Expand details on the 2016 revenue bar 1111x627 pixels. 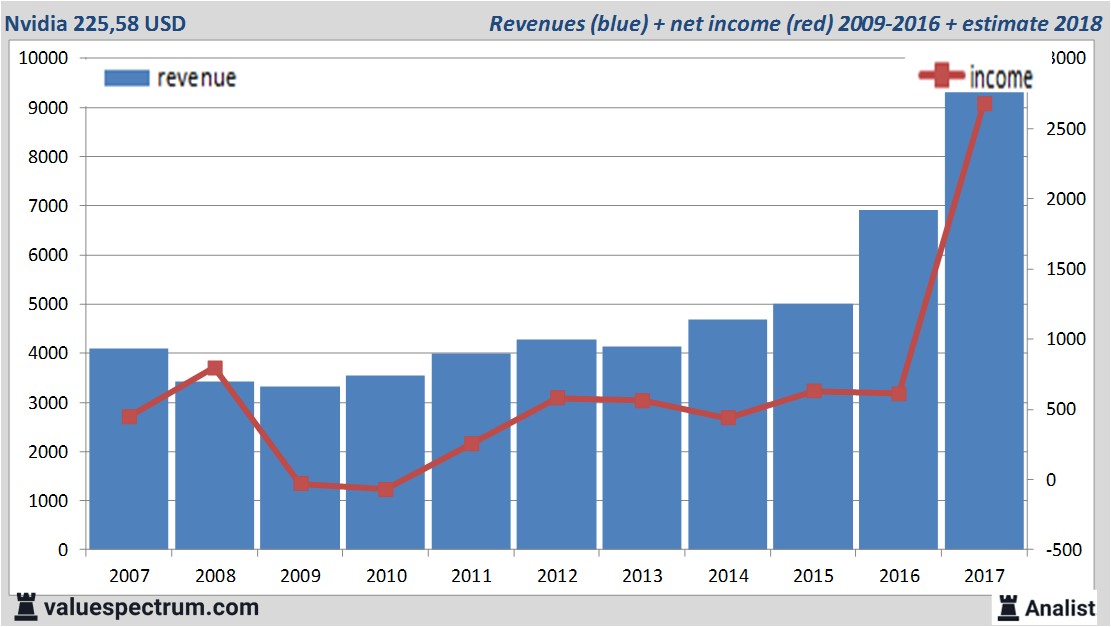click(899, 380)
